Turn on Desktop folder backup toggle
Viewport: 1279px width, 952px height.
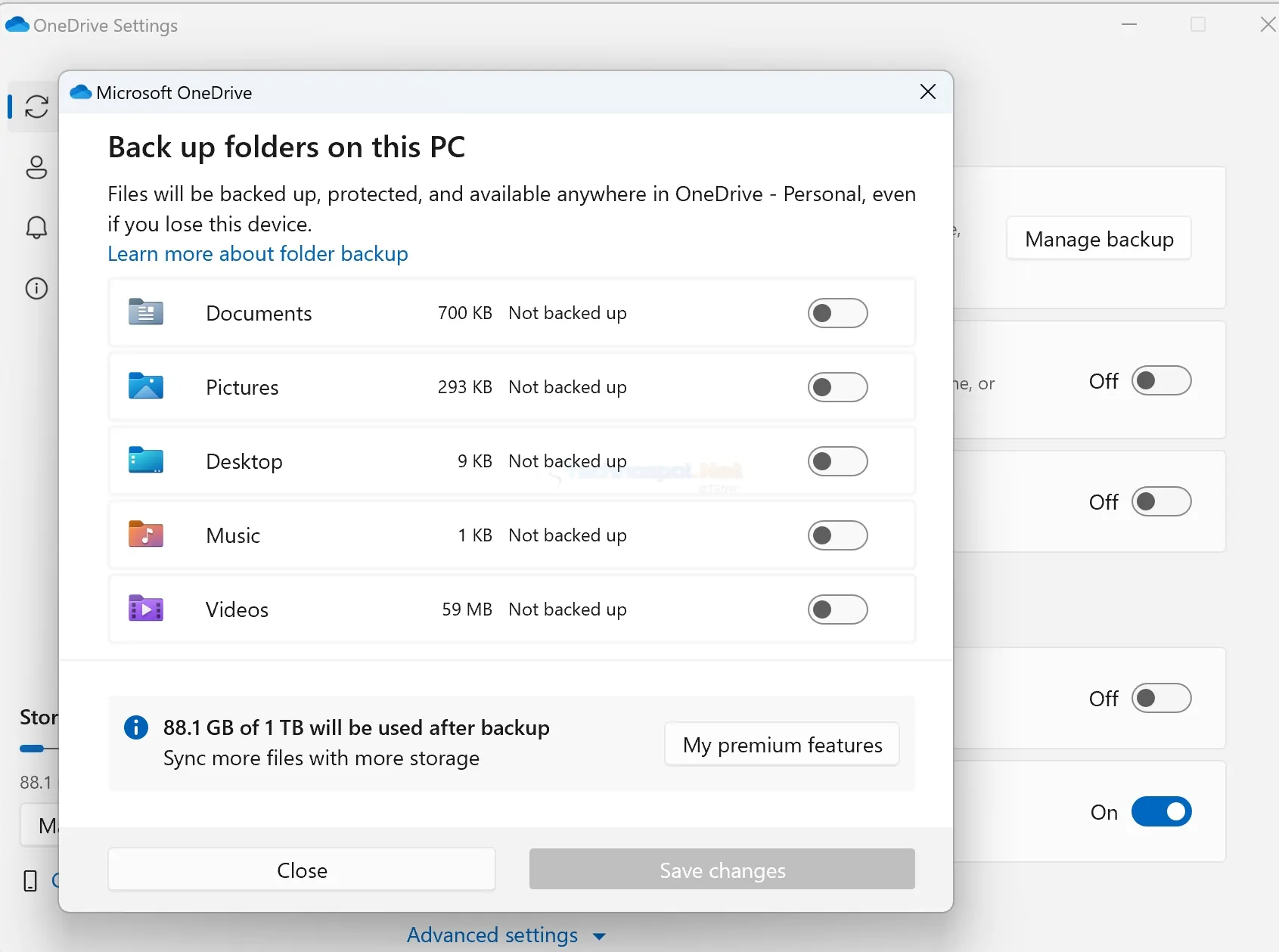(838, 461)
